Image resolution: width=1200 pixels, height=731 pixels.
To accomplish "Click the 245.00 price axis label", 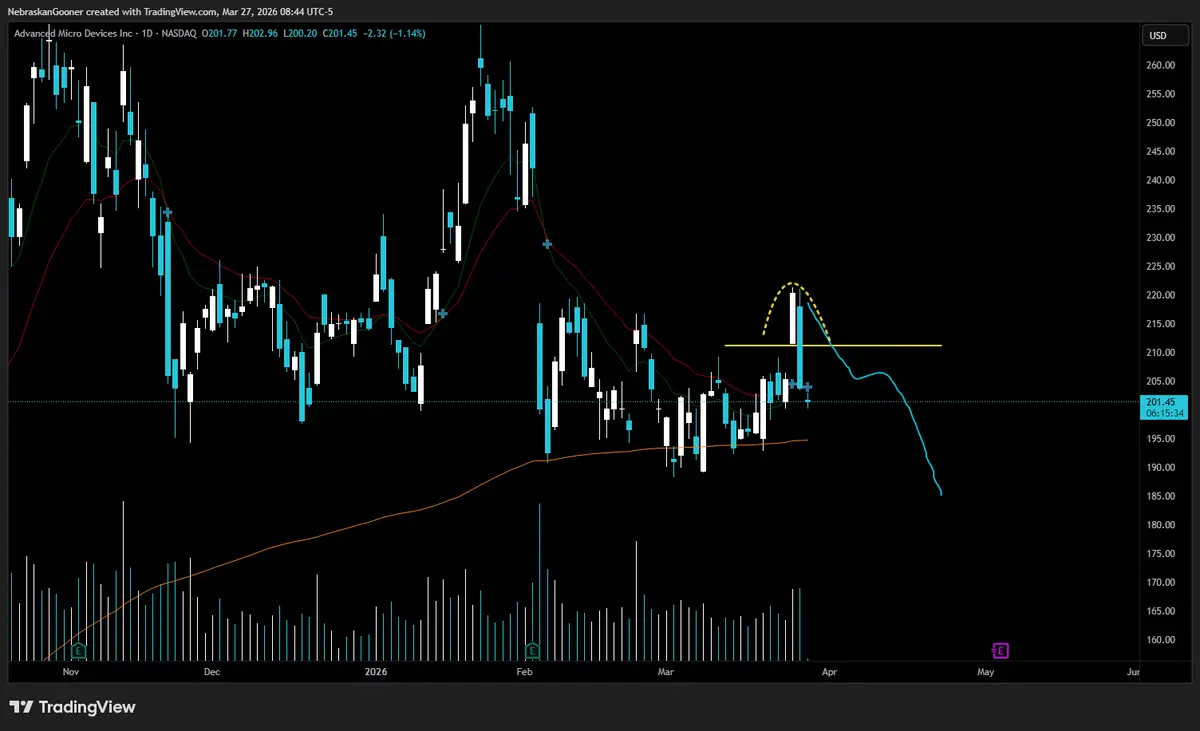I will pyautogui.click(x=1163, y=152).
